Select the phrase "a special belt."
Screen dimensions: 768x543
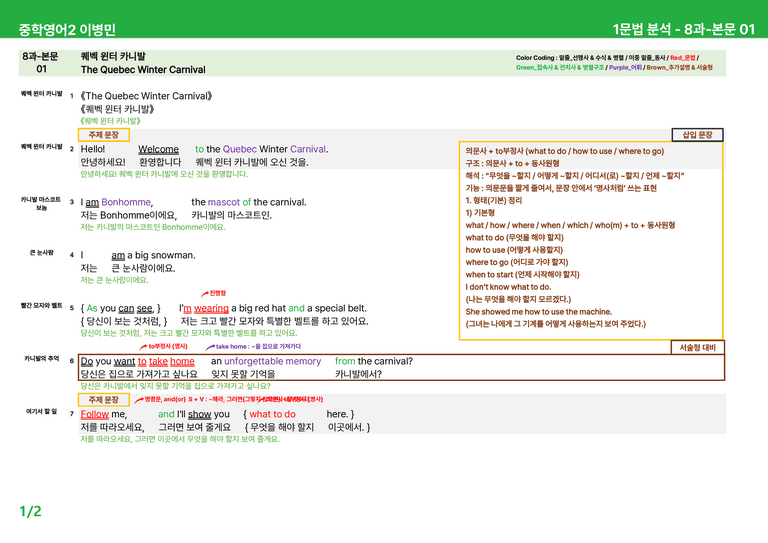pos(337,308)
